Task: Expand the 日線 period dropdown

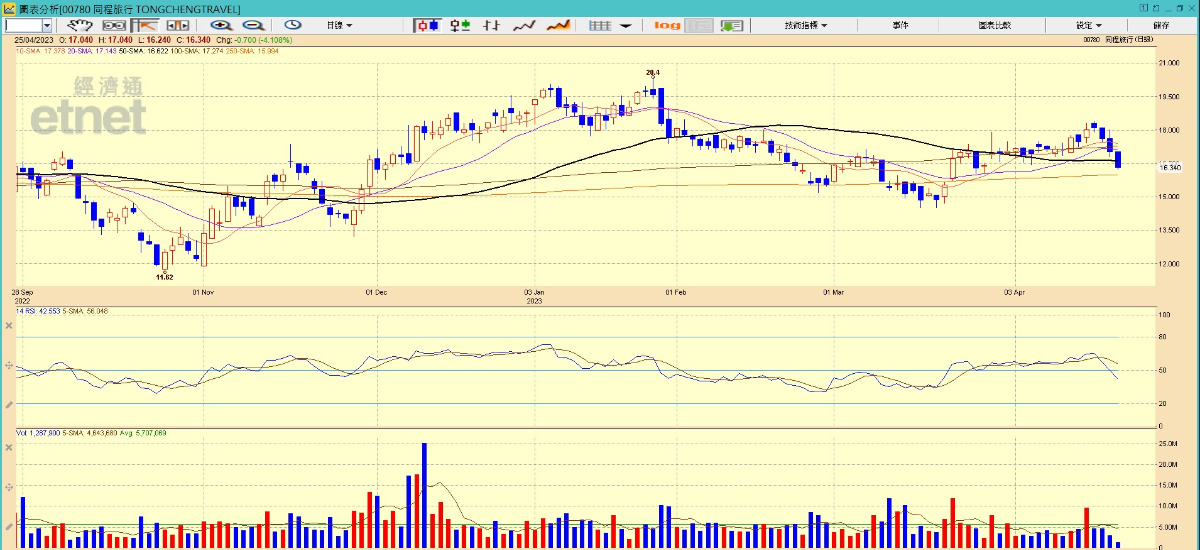Action: 335,25
